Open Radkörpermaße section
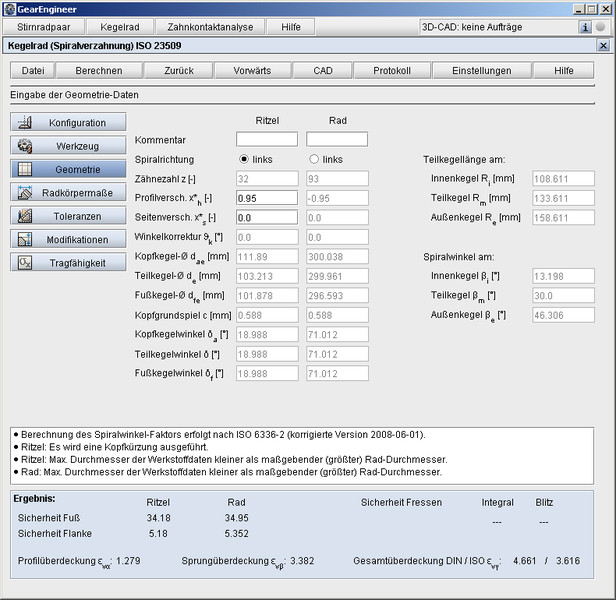 69,192
